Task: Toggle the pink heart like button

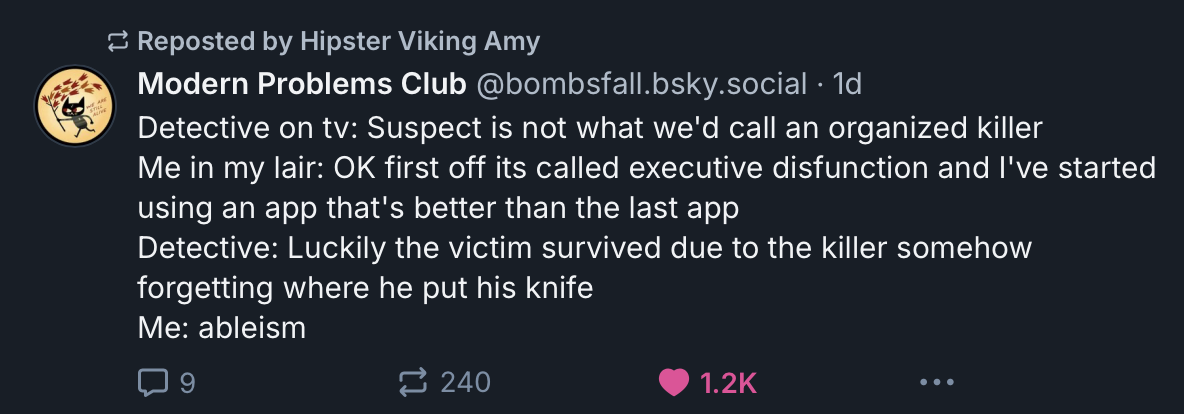Action: (675, 381)
